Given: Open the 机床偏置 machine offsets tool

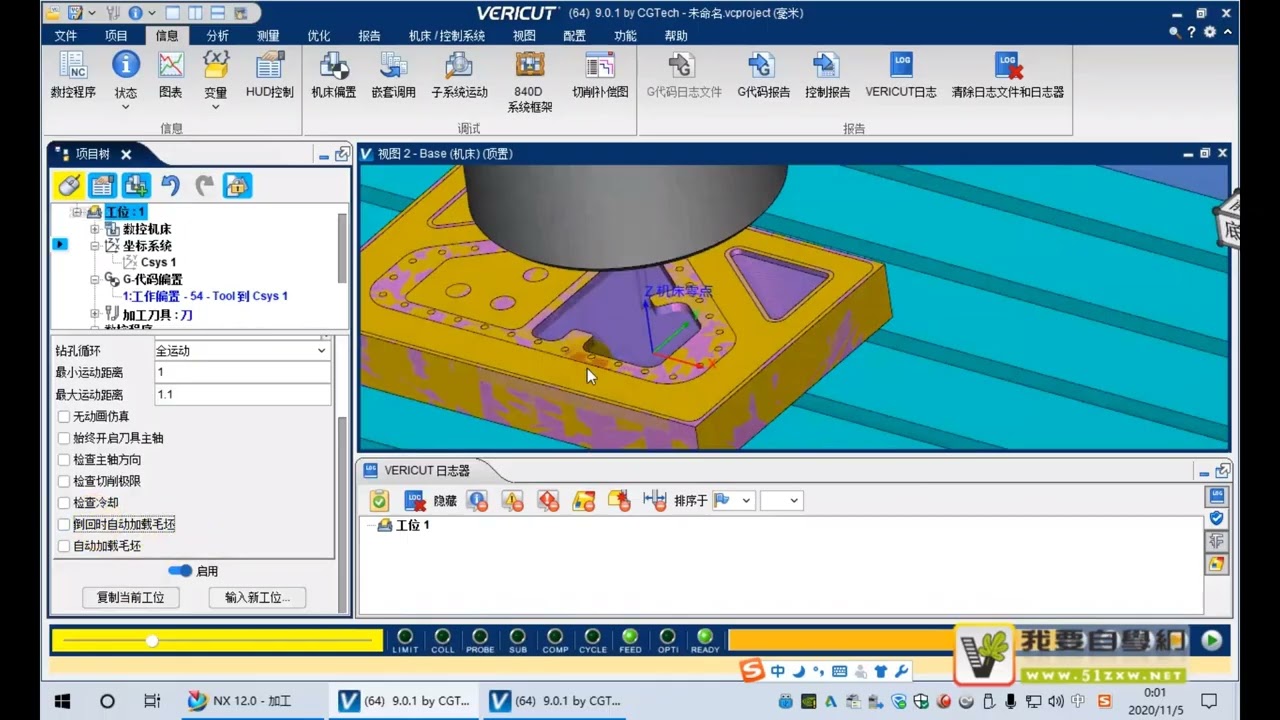Looking at the screenshot, I should pyautogui.click(x=334, y=75).
